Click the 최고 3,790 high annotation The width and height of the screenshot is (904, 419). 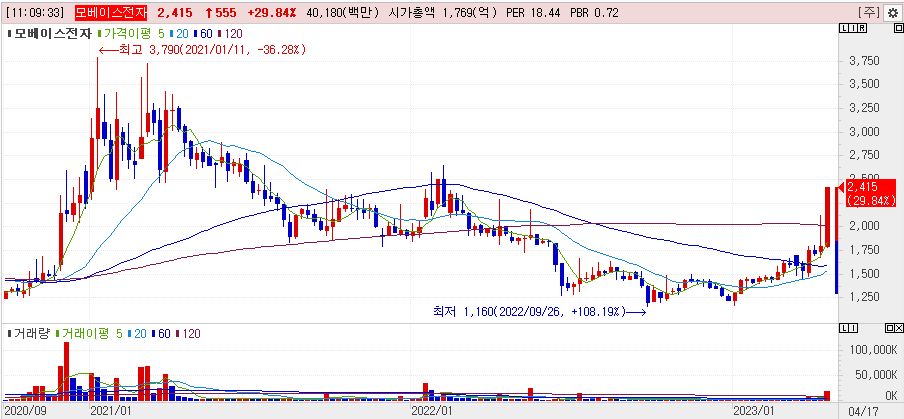(x=202, y=50)
